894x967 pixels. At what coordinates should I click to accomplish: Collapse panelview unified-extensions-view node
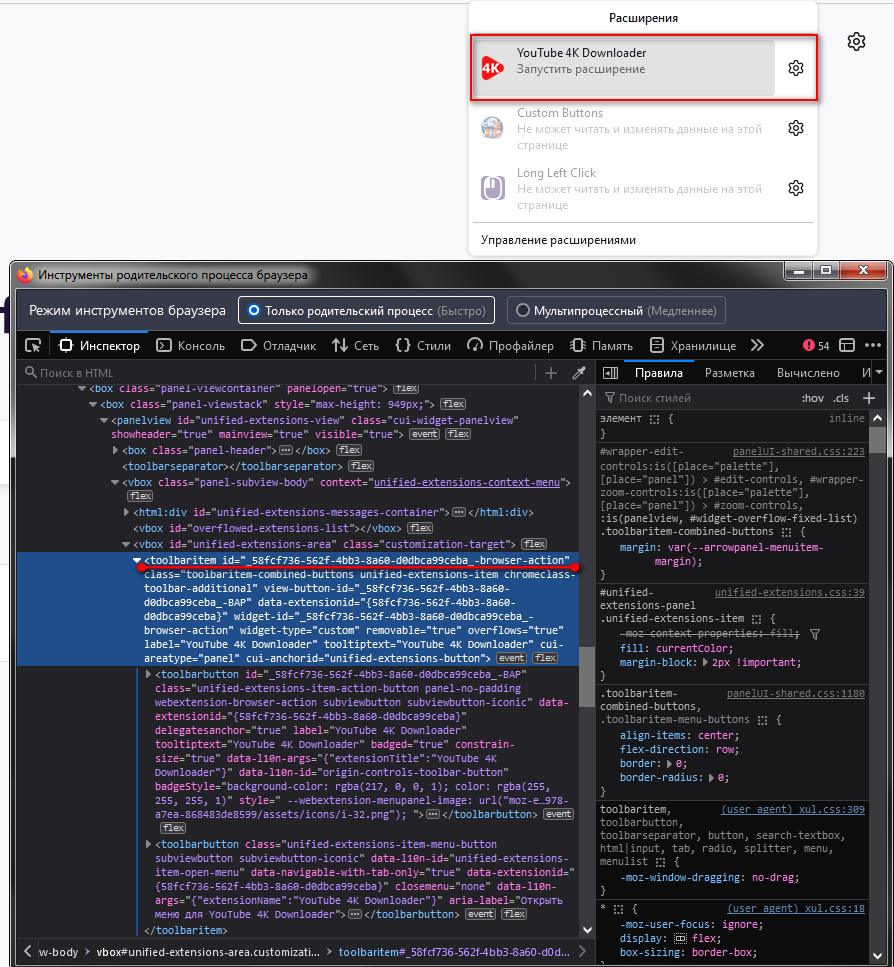104,420
